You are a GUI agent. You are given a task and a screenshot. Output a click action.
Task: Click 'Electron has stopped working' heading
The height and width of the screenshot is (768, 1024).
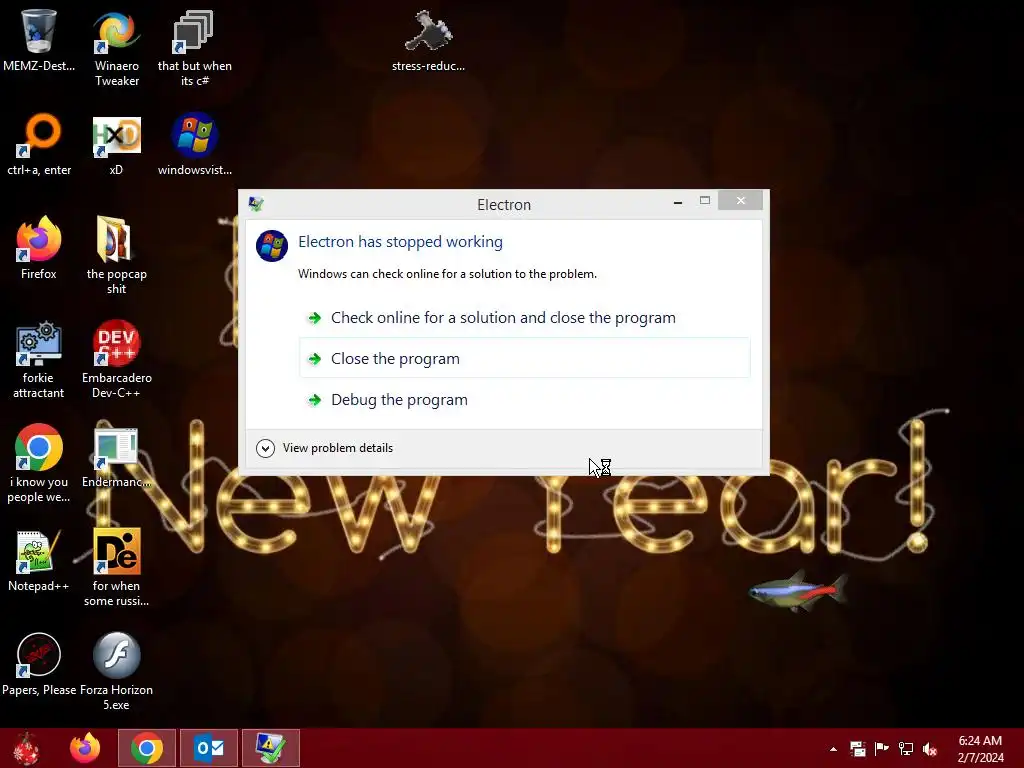(400, 242)
